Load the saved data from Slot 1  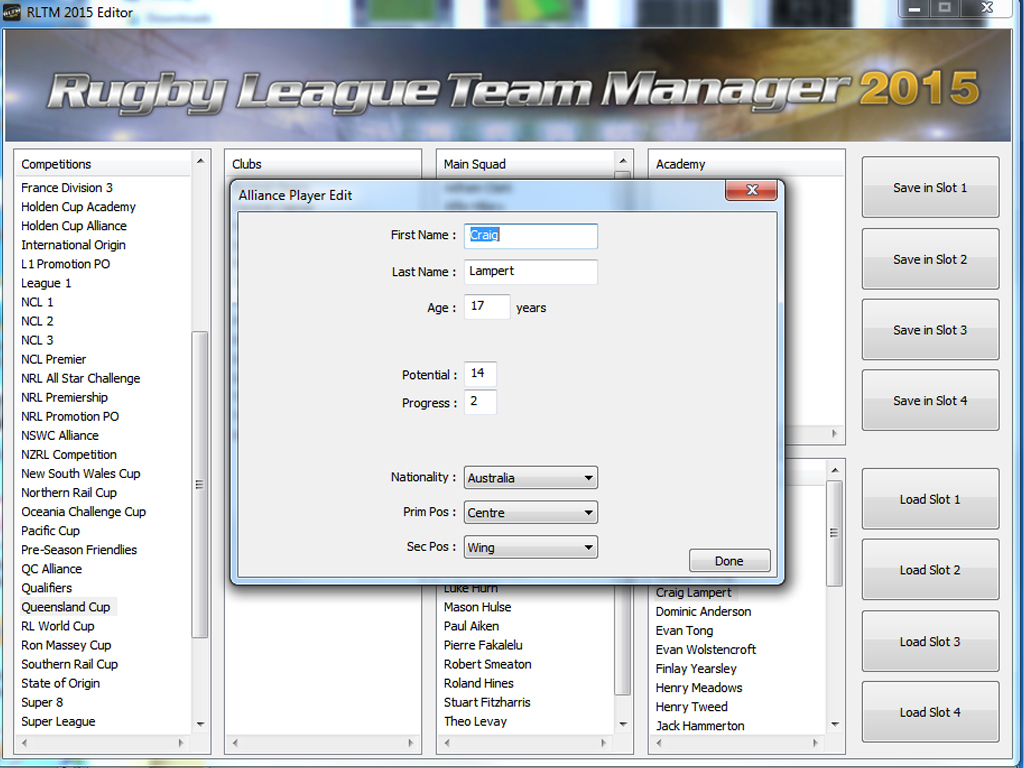point(929,498)
